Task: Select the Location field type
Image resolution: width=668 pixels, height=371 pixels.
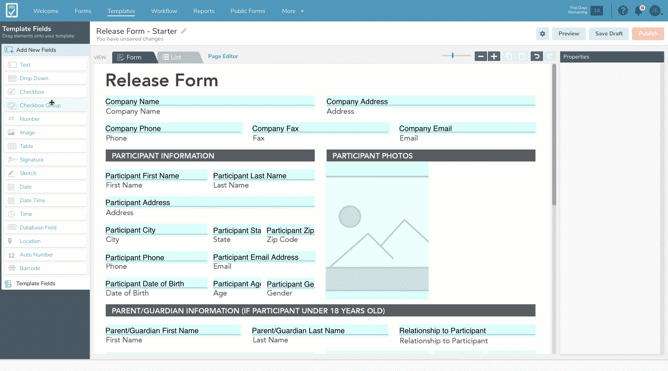Action: click(46, 241)
